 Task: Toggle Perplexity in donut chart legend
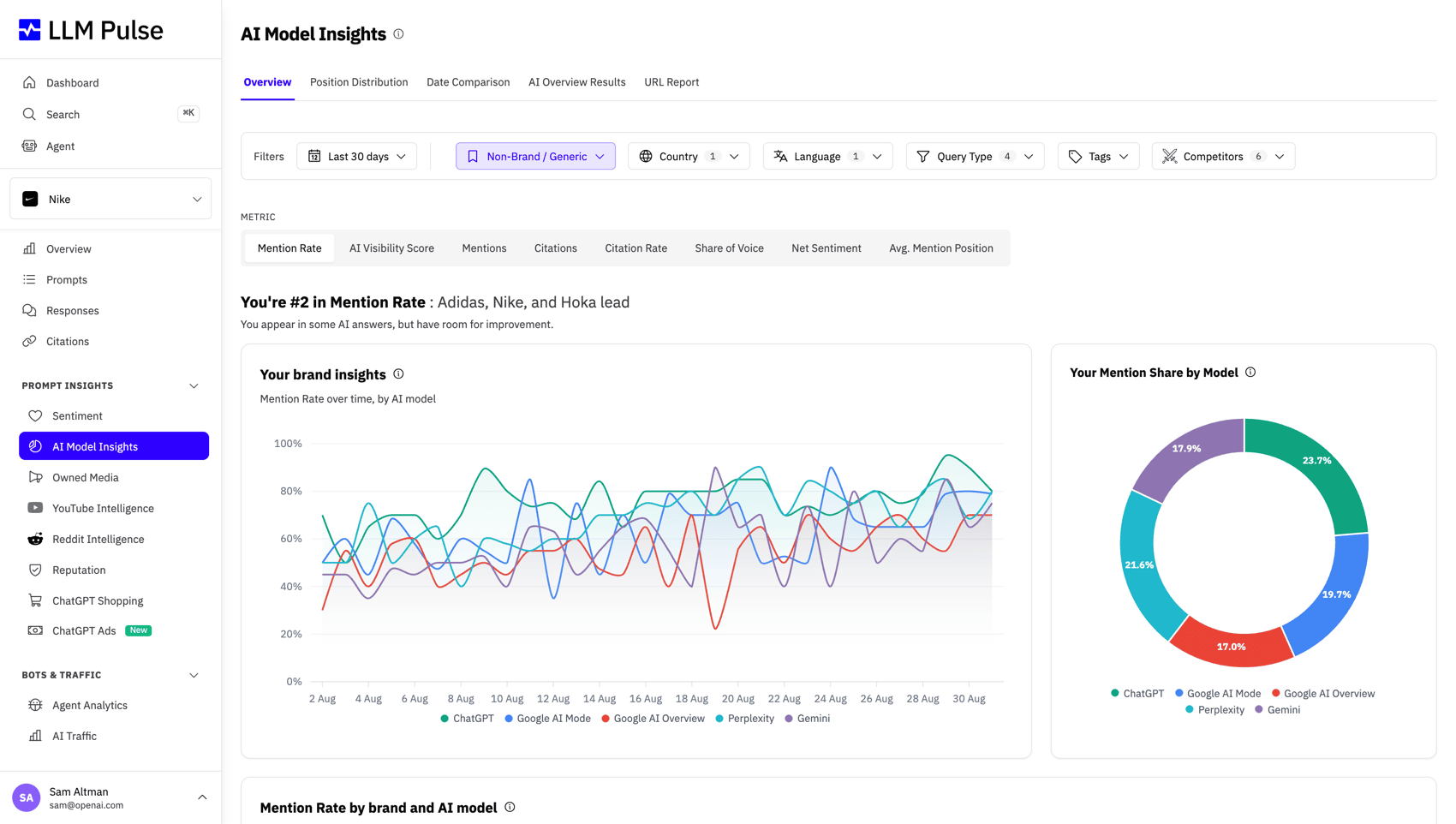pyautogui.click(x=1214, y=710)
